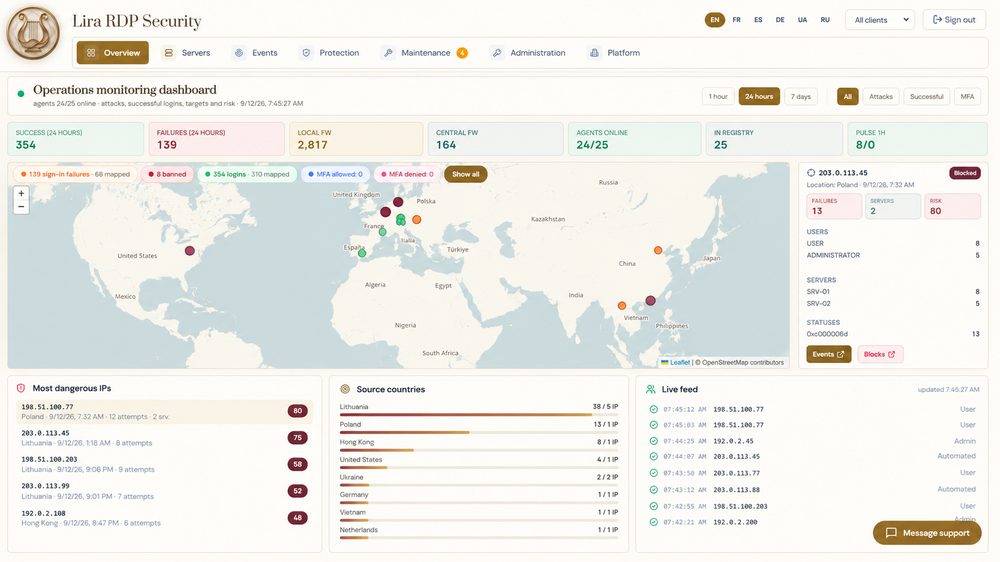
Task: Open the Platform tab
Action: pos(615,53)
